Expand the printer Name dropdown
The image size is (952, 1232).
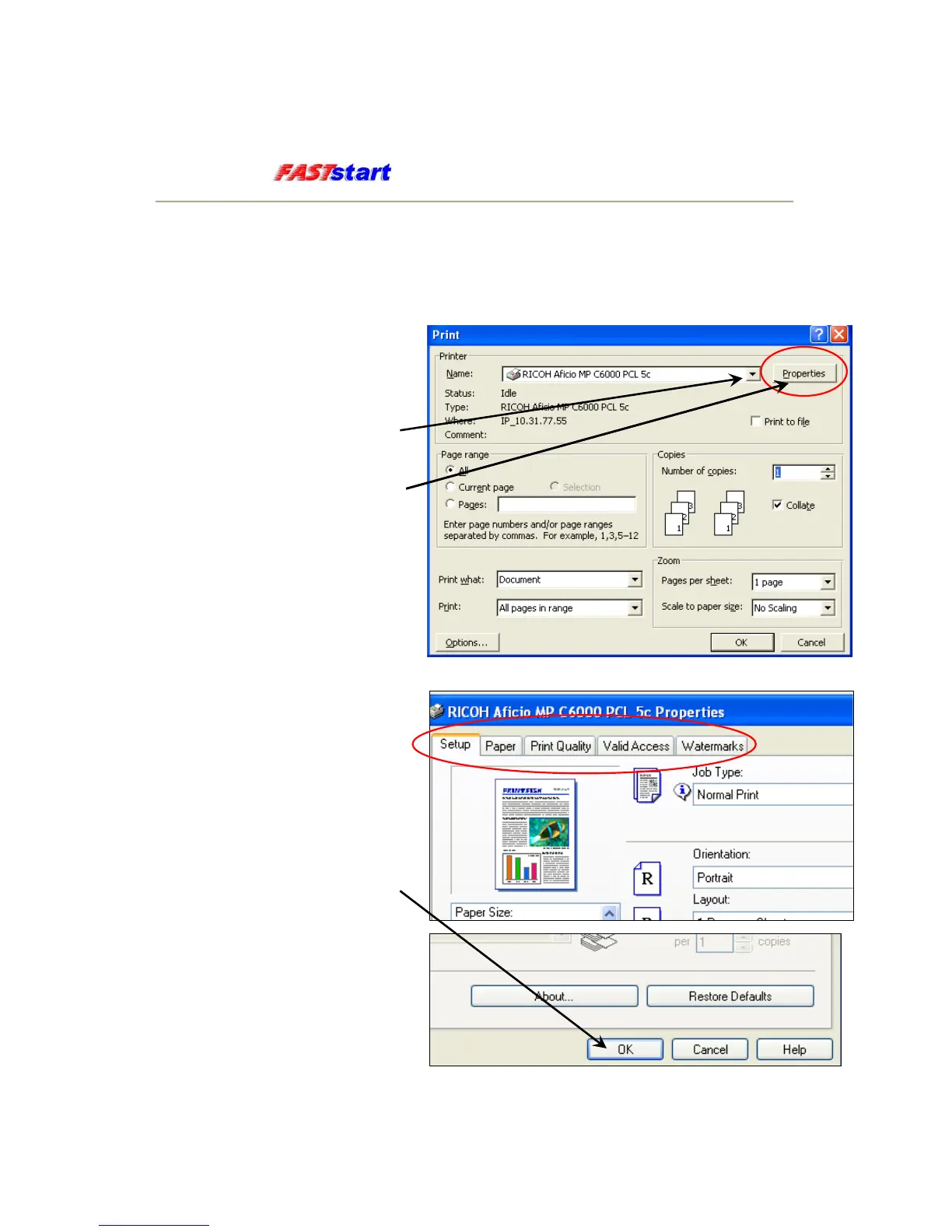click(x=752, y=374)
